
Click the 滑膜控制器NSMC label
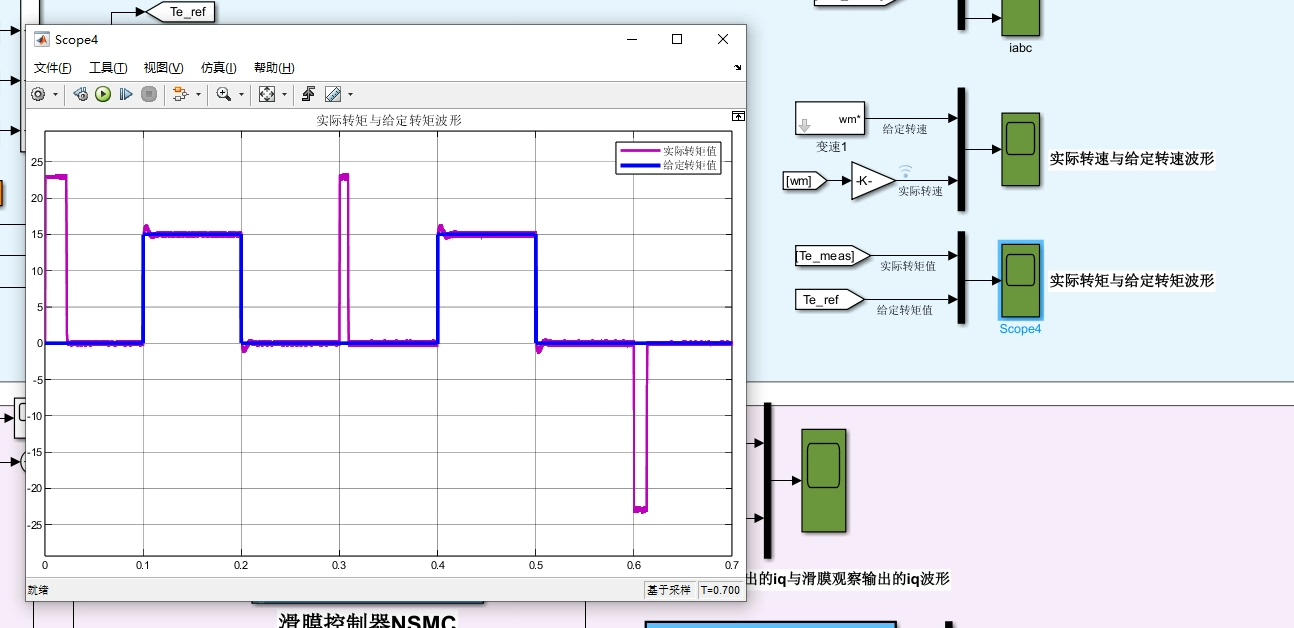(x=367, y=621)
